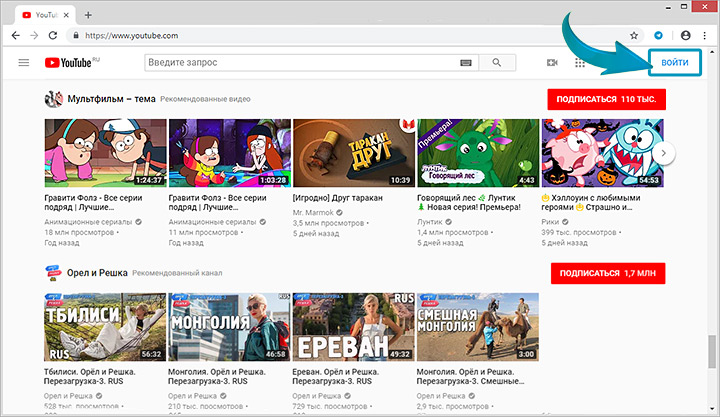The height and width of the screenshot is (417, 720).
Task: Close the YouTube browser tab
Action: [x=66, y=15]
